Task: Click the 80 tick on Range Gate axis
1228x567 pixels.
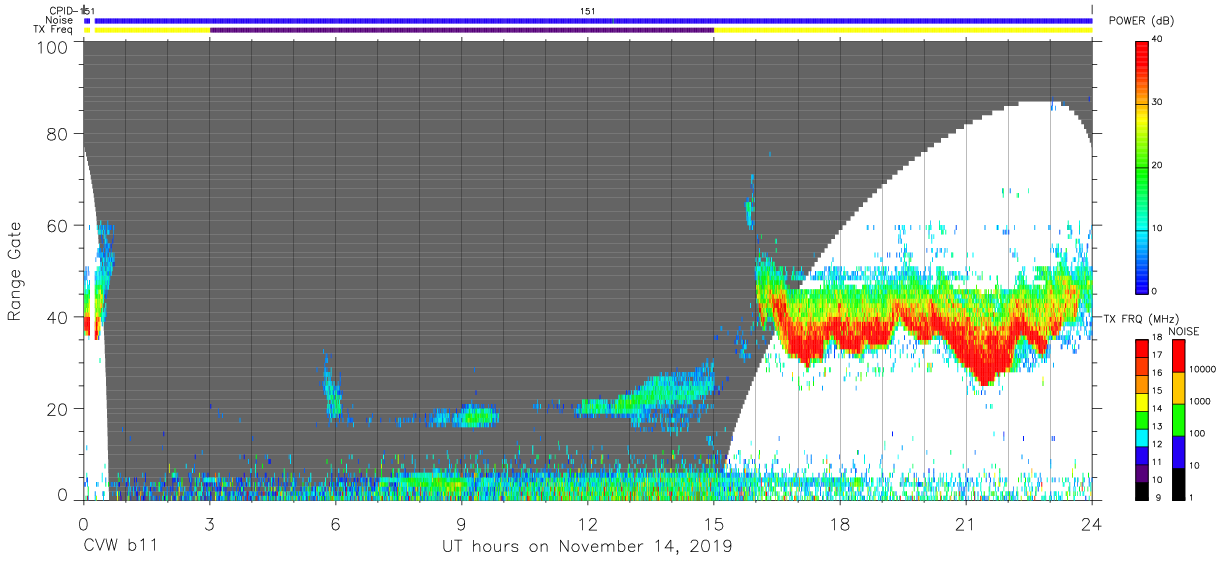Action: [57, 135]
